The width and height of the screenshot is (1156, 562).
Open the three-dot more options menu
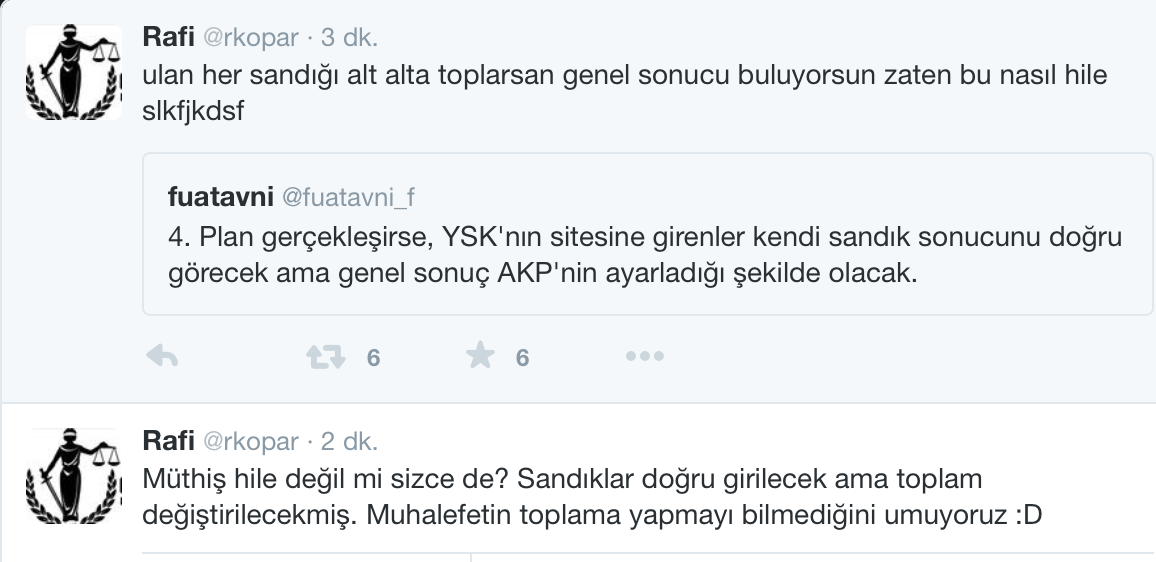coord(644,356)
